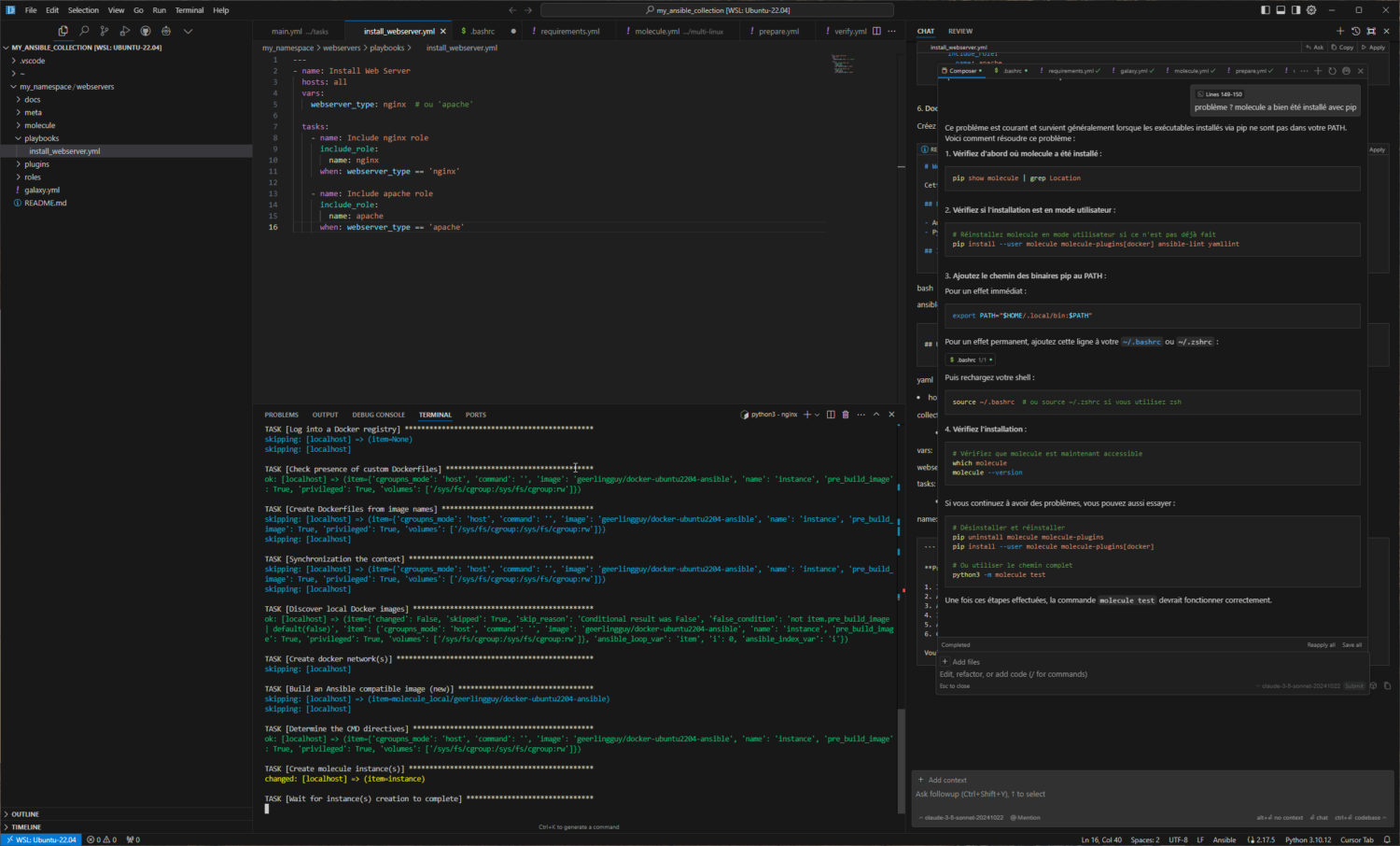Switch to PROBLEMS panel tab

tap(282, 415)
